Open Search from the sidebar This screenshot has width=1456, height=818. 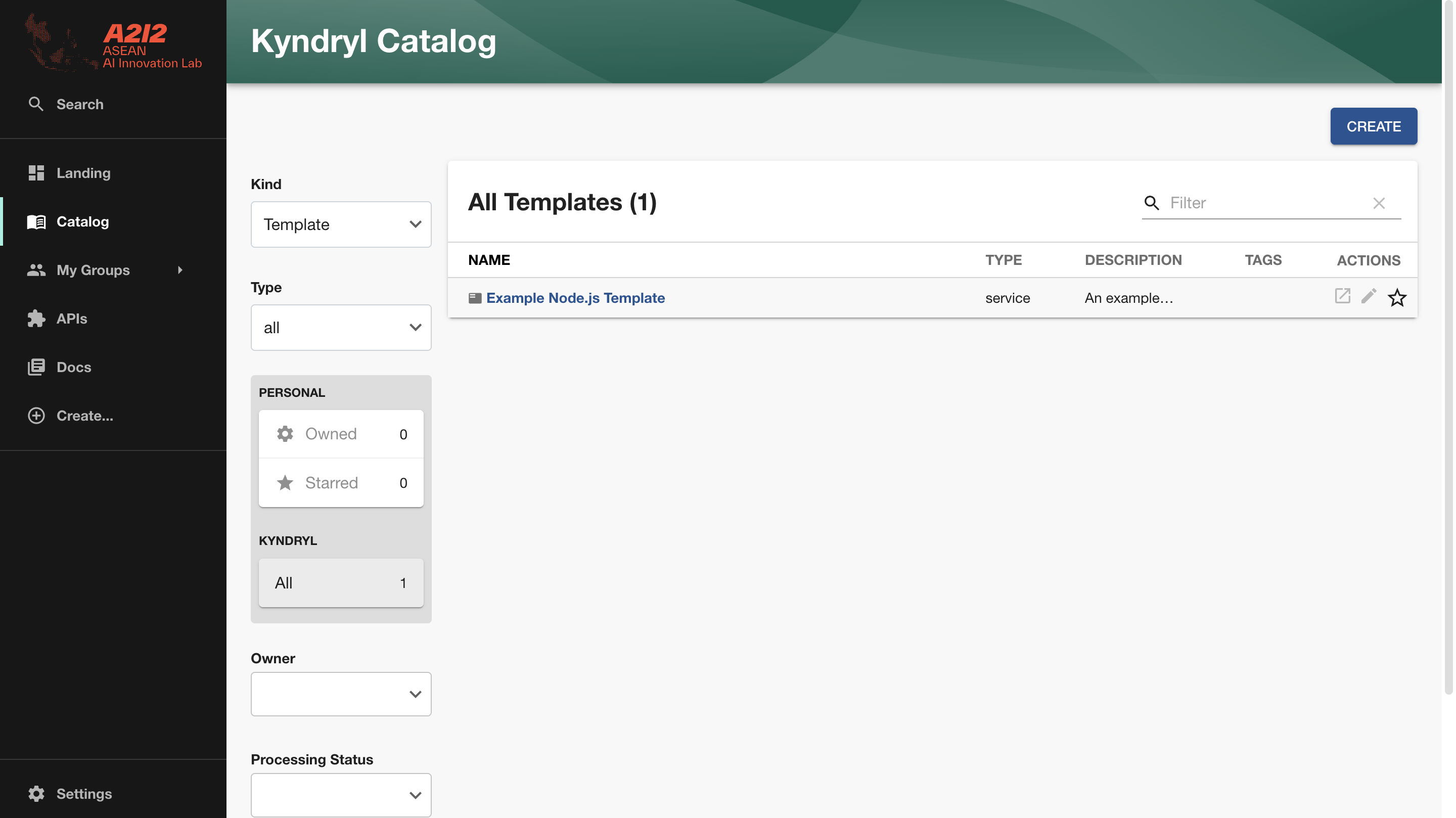pyautogui.click(x=79, y=104)
